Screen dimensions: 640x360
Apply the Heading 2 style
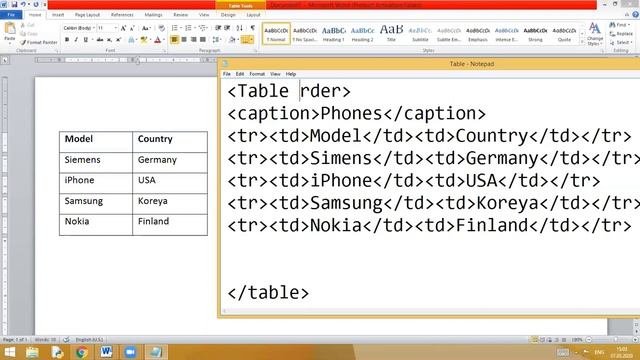pos(362,33)
